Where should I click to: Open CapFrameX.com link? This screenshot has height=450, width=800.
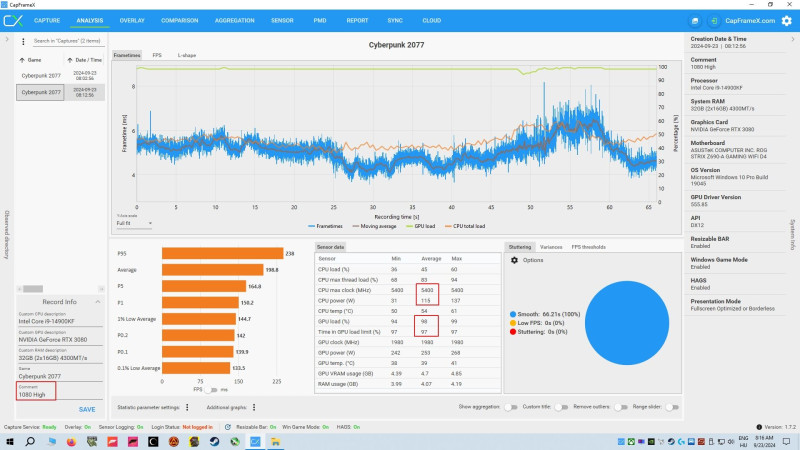coord(750,21)
